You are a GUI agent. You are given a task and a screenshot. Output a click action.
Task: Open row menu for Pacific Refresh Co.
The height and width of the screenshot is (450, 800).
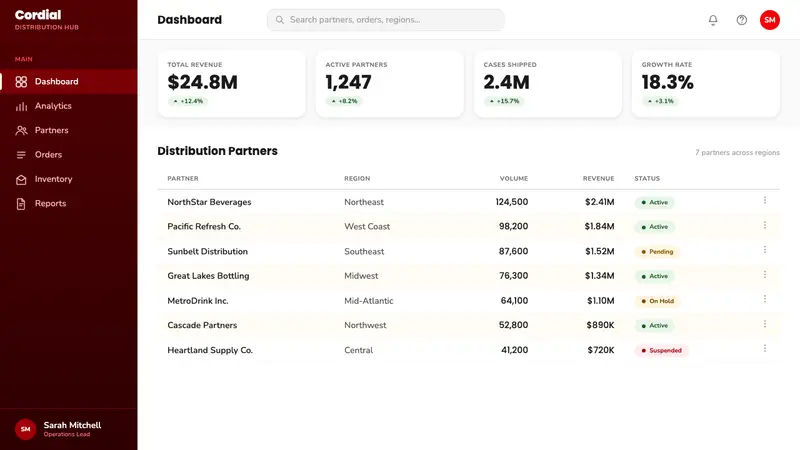pyautogui.click(x=764, y=225)
